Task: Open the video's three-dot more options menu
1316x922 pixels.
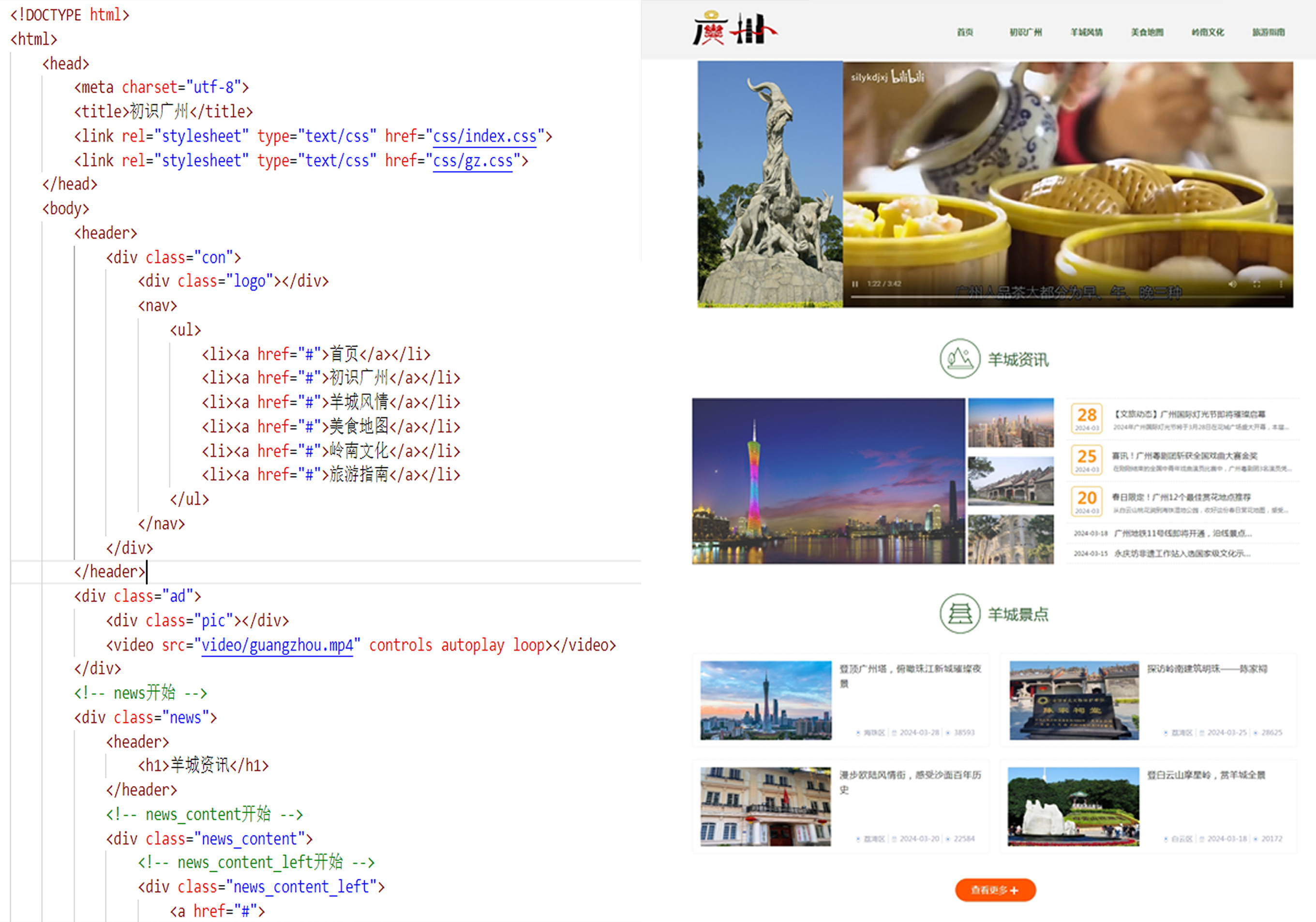Action: [x=1281, y=284]
